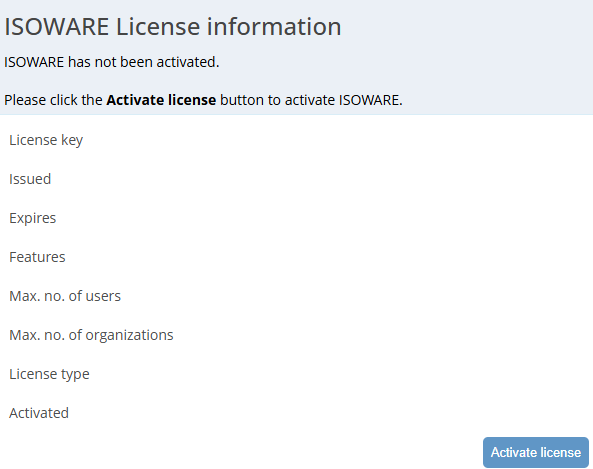593x469 pixels.
Task: Click the ISOWARE License information heading
Action: coord(172,26)
